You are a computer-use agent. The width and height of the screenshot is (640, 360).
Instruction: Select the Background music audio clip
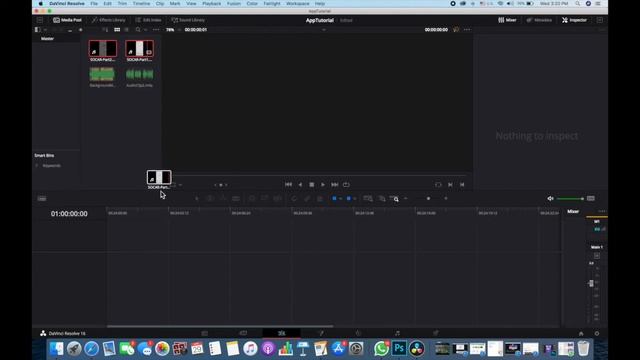pos(102,74)
